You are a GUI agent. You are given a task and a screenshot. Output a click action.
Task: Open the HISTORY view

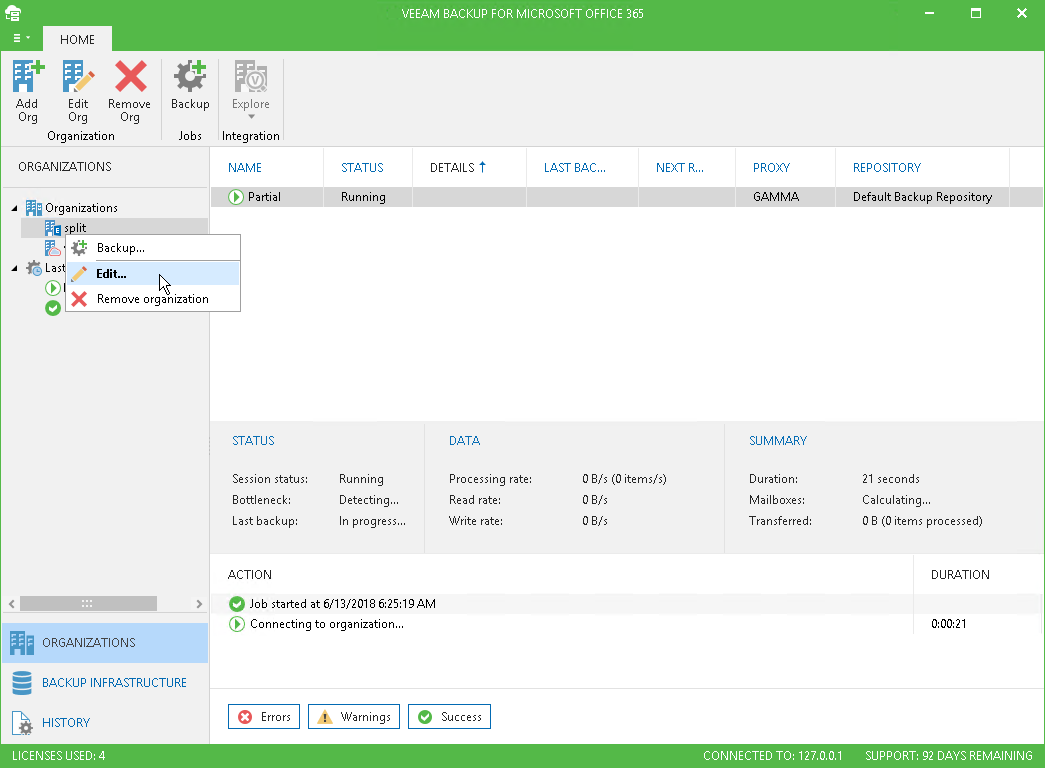point(105,723)
